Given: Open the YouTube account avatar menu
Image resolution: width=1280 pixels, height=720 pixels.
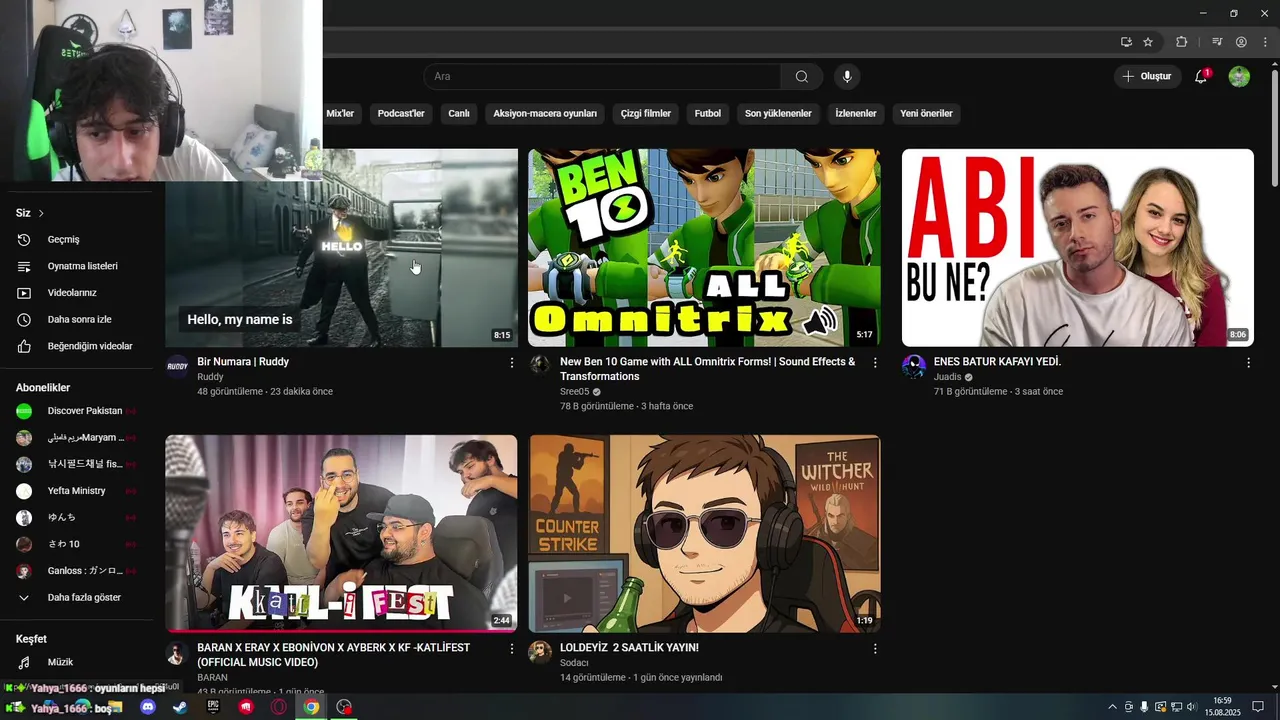Looking at the screenshot, I should (x=1239, y=77).
